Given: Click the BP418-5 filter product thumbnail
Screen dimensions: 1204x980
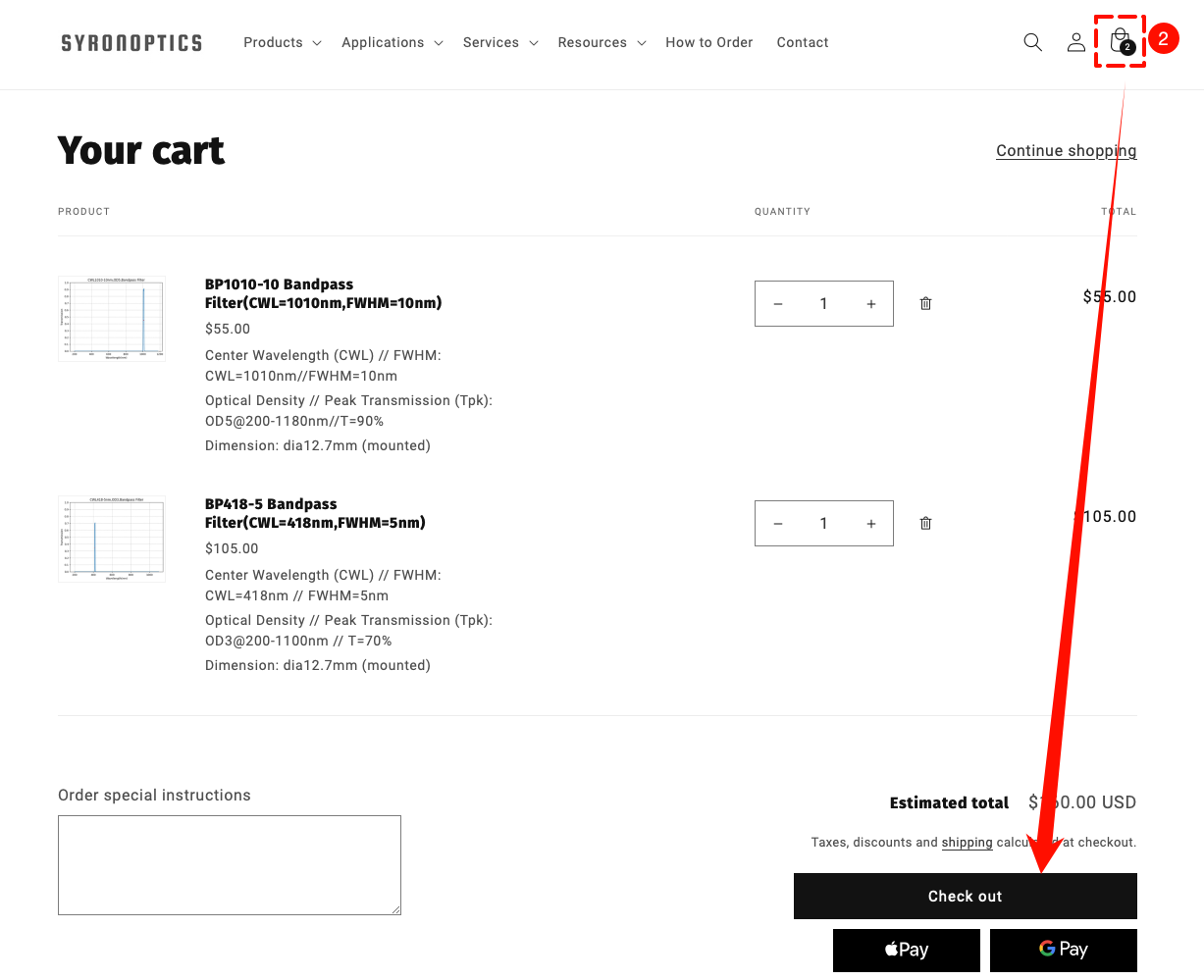Looking at the screenshot, I should pos(112,539).
